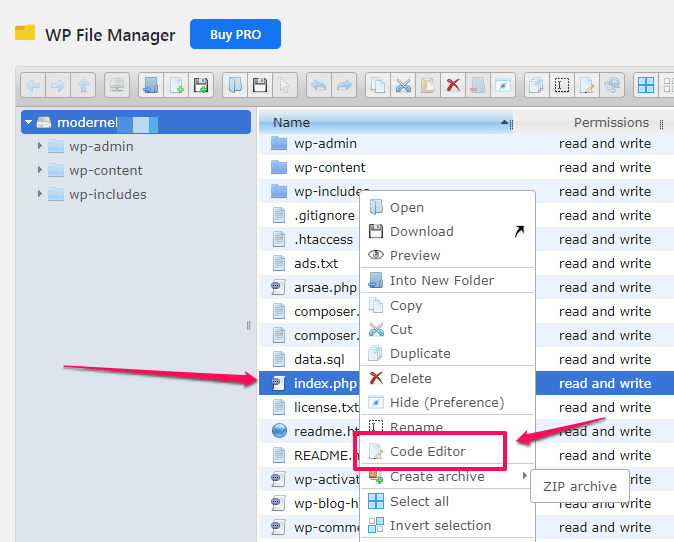The image size is (674, 542).
Task: Choose Download from the context menu
Action: [x=447, y=231]
